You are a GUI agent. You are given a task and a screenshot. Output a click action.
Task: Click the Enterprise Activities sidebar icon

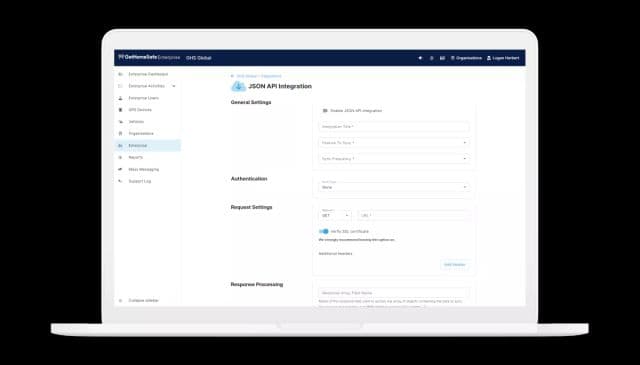pos(120,86)
